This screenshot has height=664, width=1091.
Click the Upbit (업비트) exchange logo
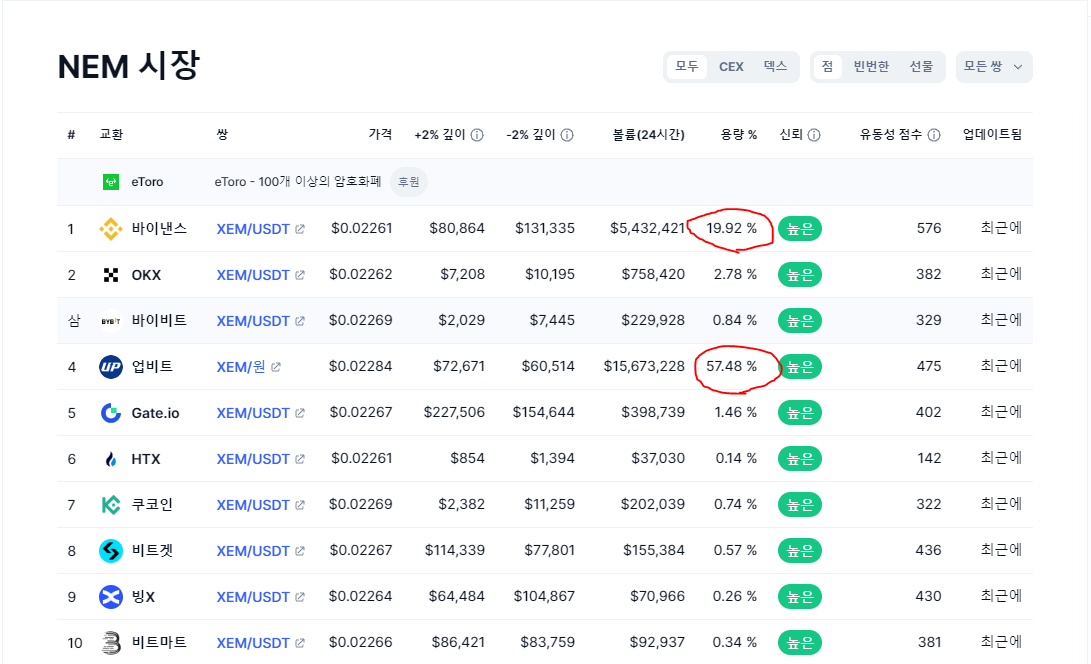pos(111,367)
